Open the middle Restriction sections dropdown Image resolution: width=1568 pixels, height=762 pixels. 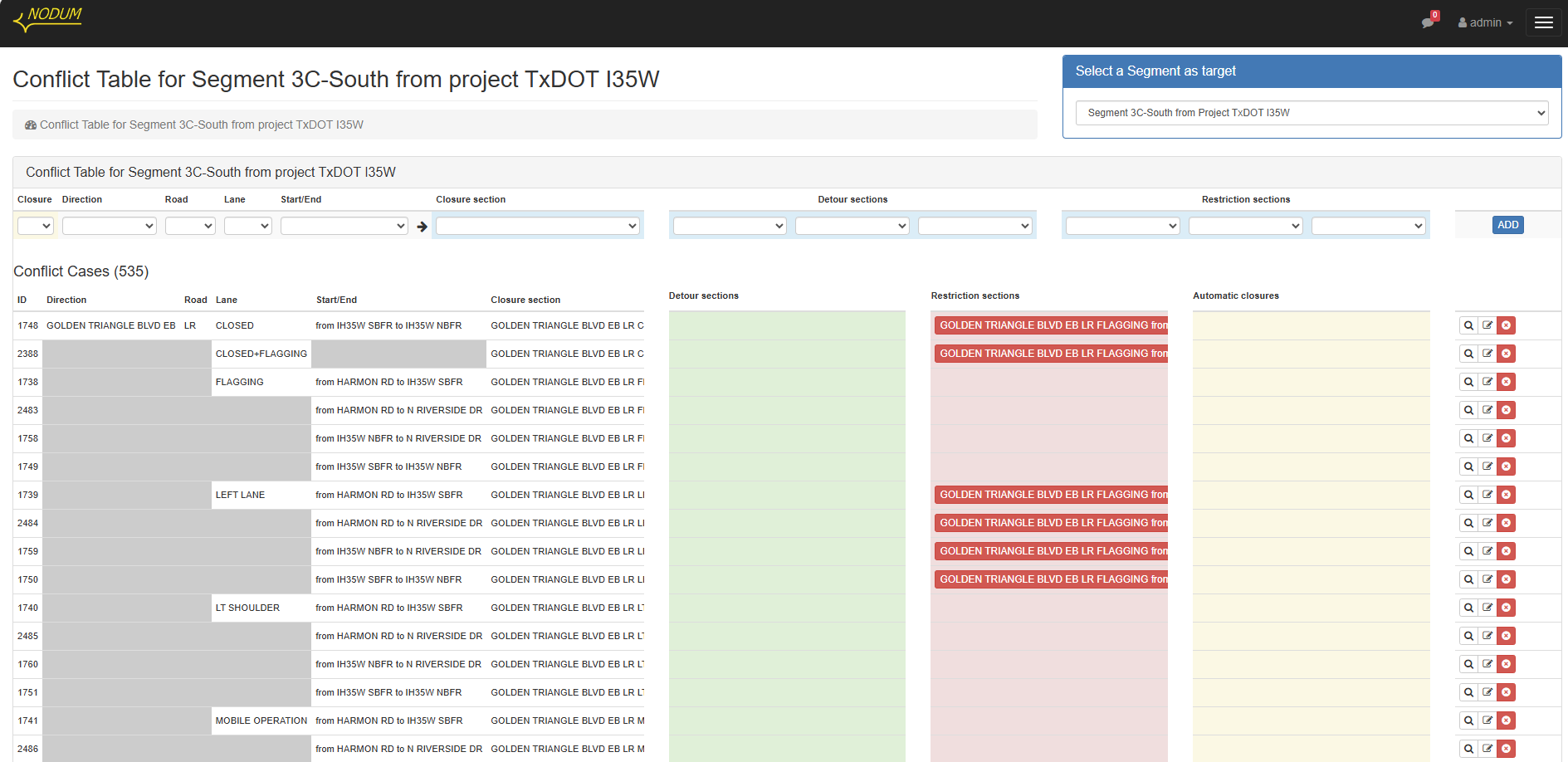click(x=1246, y=226)
